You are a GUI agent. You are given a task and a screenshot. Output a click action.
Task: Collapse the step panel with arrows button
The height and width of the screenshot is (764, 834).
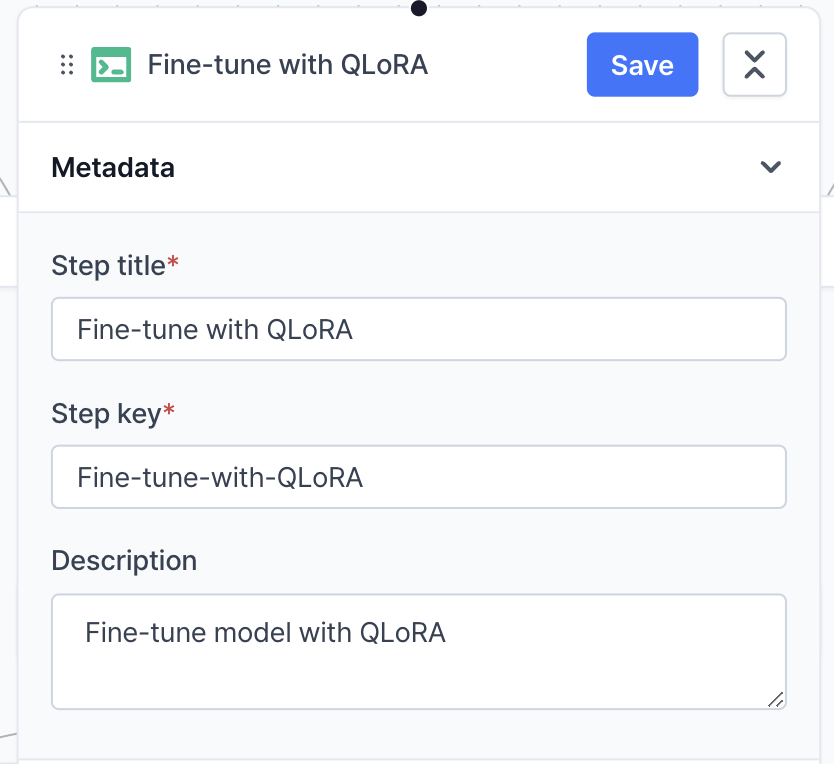754,65
